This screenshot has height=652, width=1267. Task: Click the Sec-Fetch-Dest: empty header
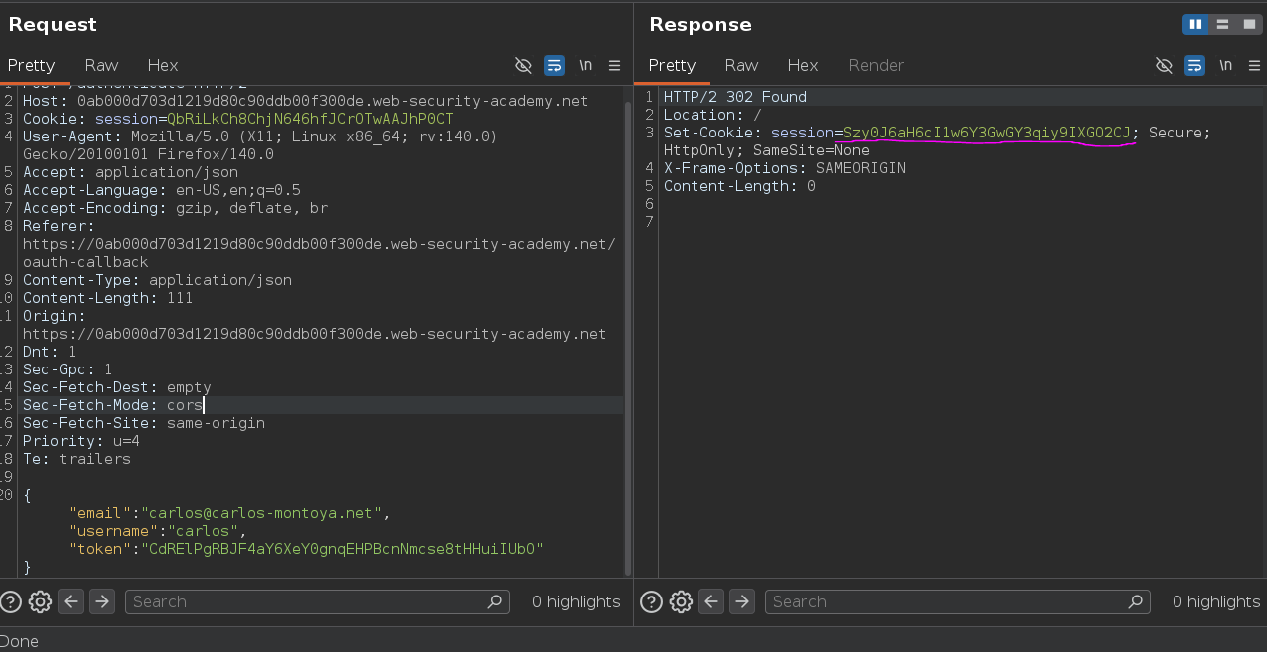pyautogui.click(x=117, y=387)
